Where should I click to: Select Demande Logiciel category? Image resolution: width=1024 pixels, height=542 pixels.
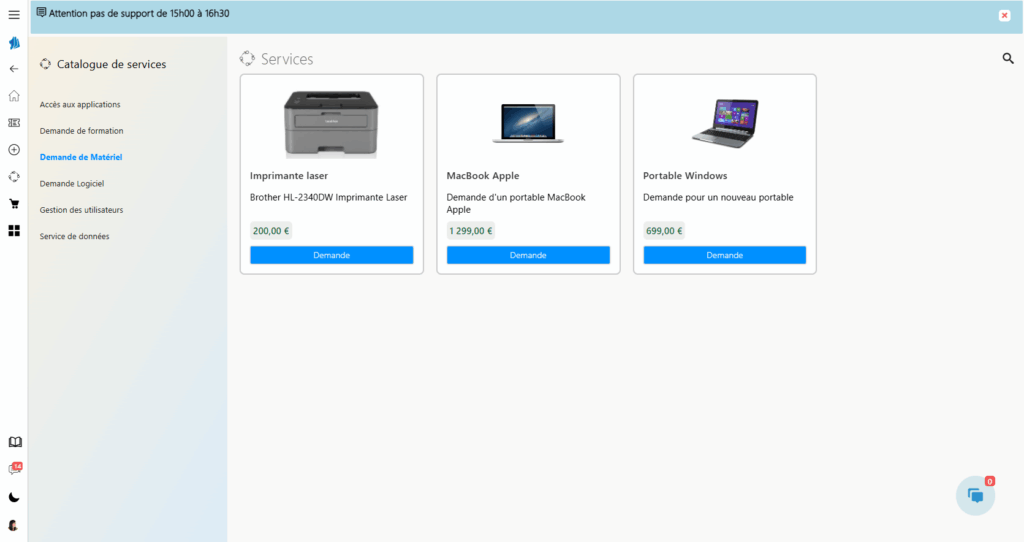coord(72,184)
